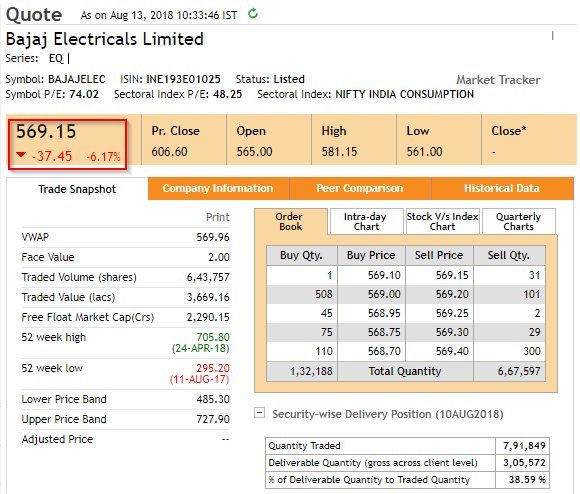Switch to Company Information tab
This screenshot has width=580, height=494.
pyautogui.click(x=218, y=188)
